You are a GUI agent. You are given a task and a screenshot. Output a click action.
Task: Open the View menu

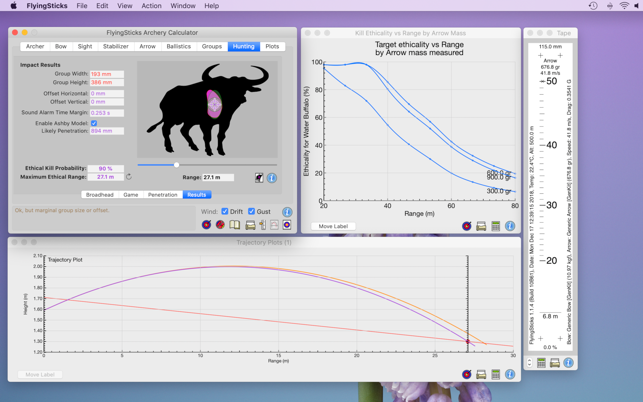point(125,6)
